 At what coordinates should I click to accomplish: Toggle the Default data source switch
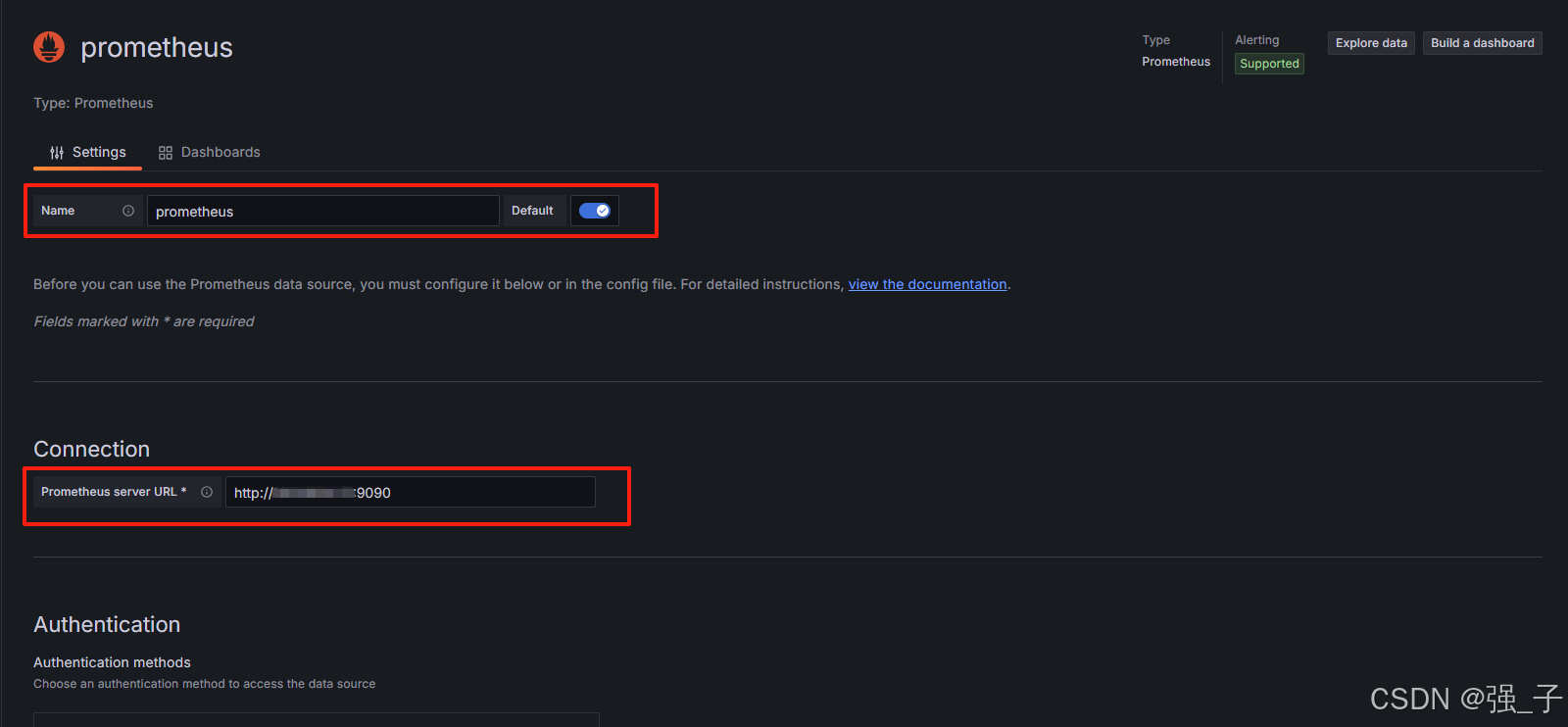point(595,211)
